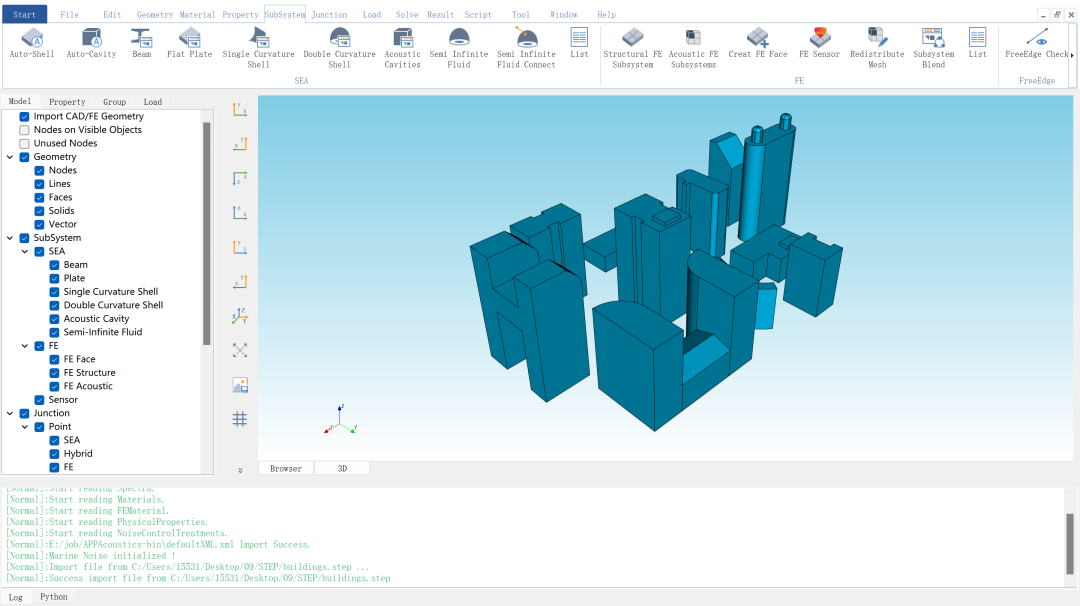This screenshot has width=1080, height=606.
Task: Click the topmost axis view icon
Action: click(x=240, y=109)
